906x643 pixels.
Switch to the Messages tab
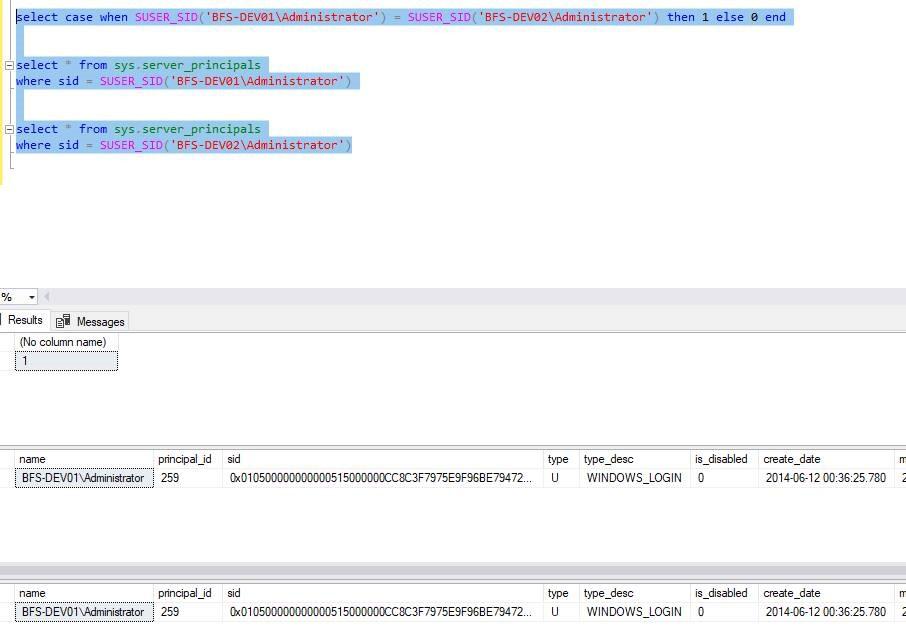(x=91, y=321)
